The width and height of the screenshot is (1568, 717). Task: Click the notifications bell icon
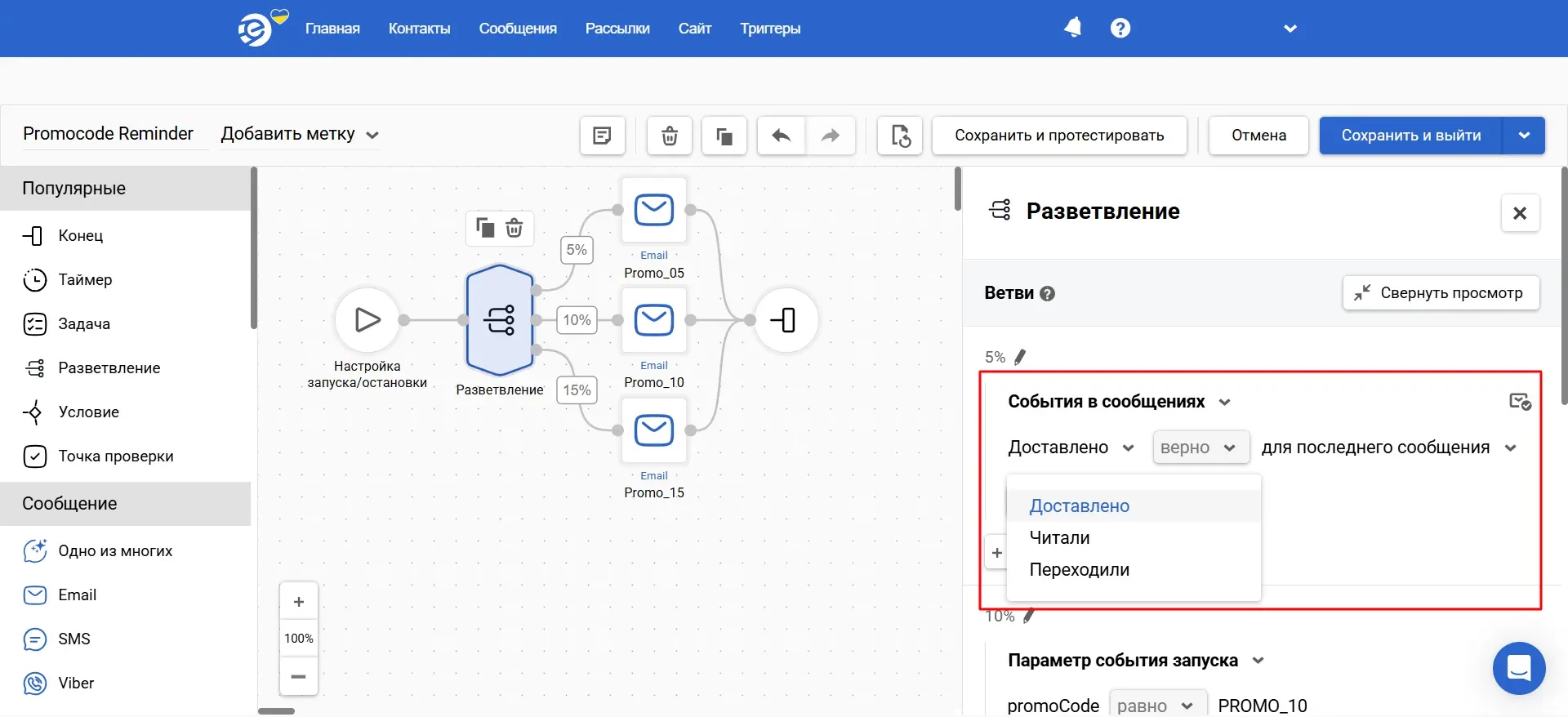tap(1072, 28)
